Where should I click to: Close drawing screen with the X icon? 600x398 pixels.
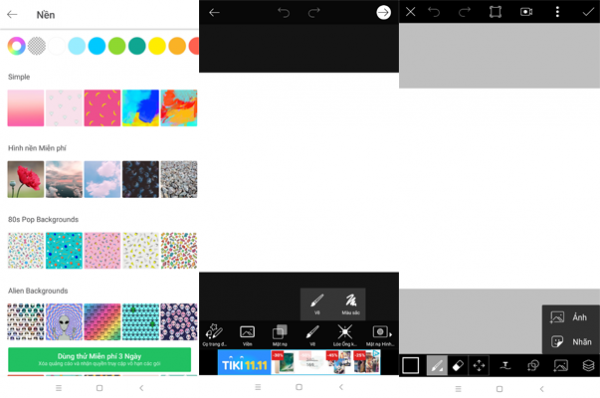[x=411, y=12]
